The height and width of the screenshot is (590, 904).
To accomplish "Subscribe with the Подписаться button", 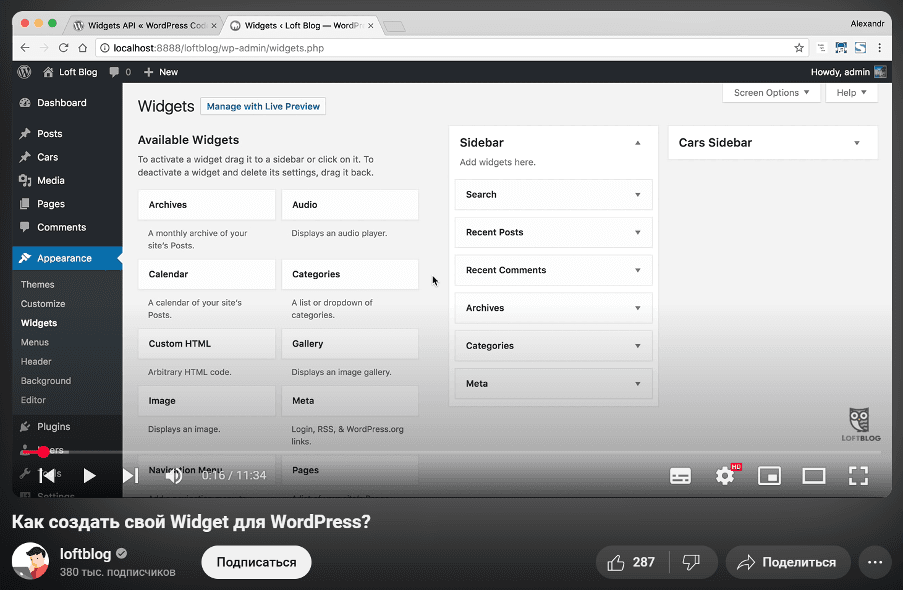I will pyautogui.click(x=256, y=562).
